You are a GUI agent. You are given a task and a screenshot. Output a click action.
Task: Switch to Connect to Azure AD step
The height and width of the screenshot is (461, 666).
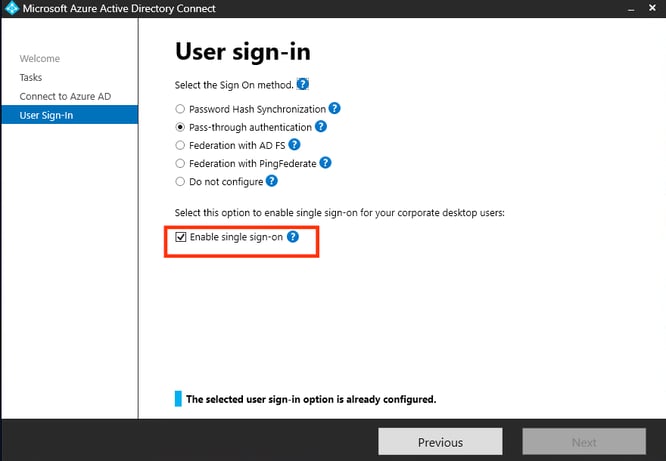63,96
